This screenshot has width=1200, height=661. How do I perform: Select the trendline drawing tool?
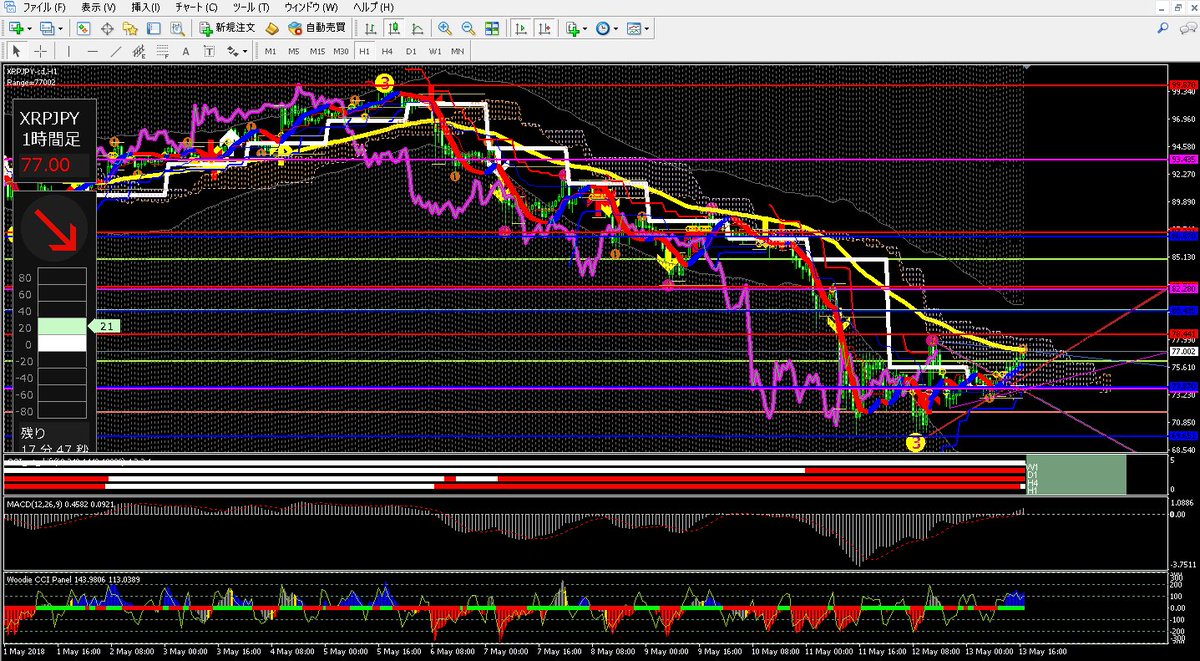116,51
